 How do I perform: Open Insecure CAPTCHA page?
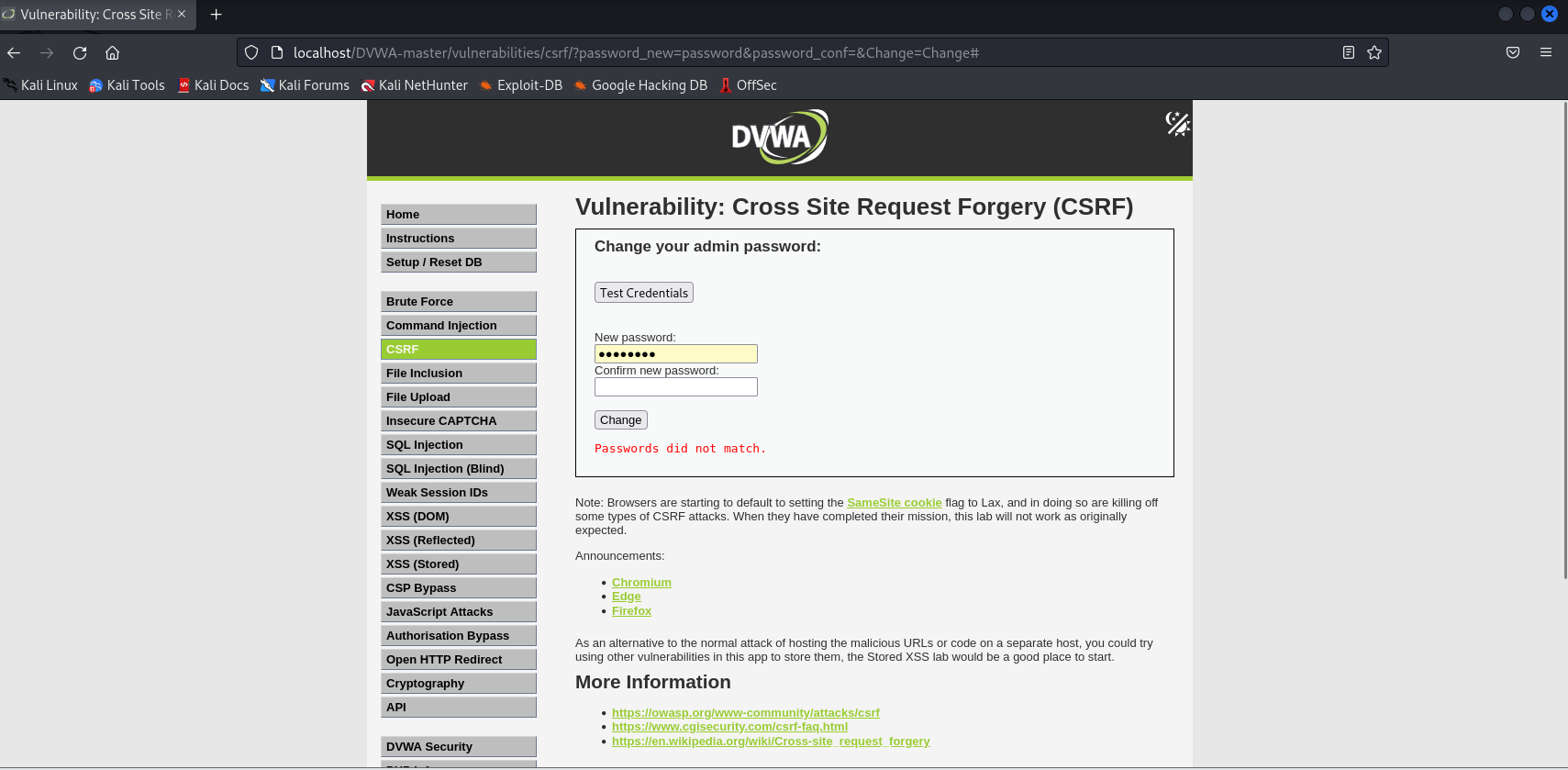point(459,420)
